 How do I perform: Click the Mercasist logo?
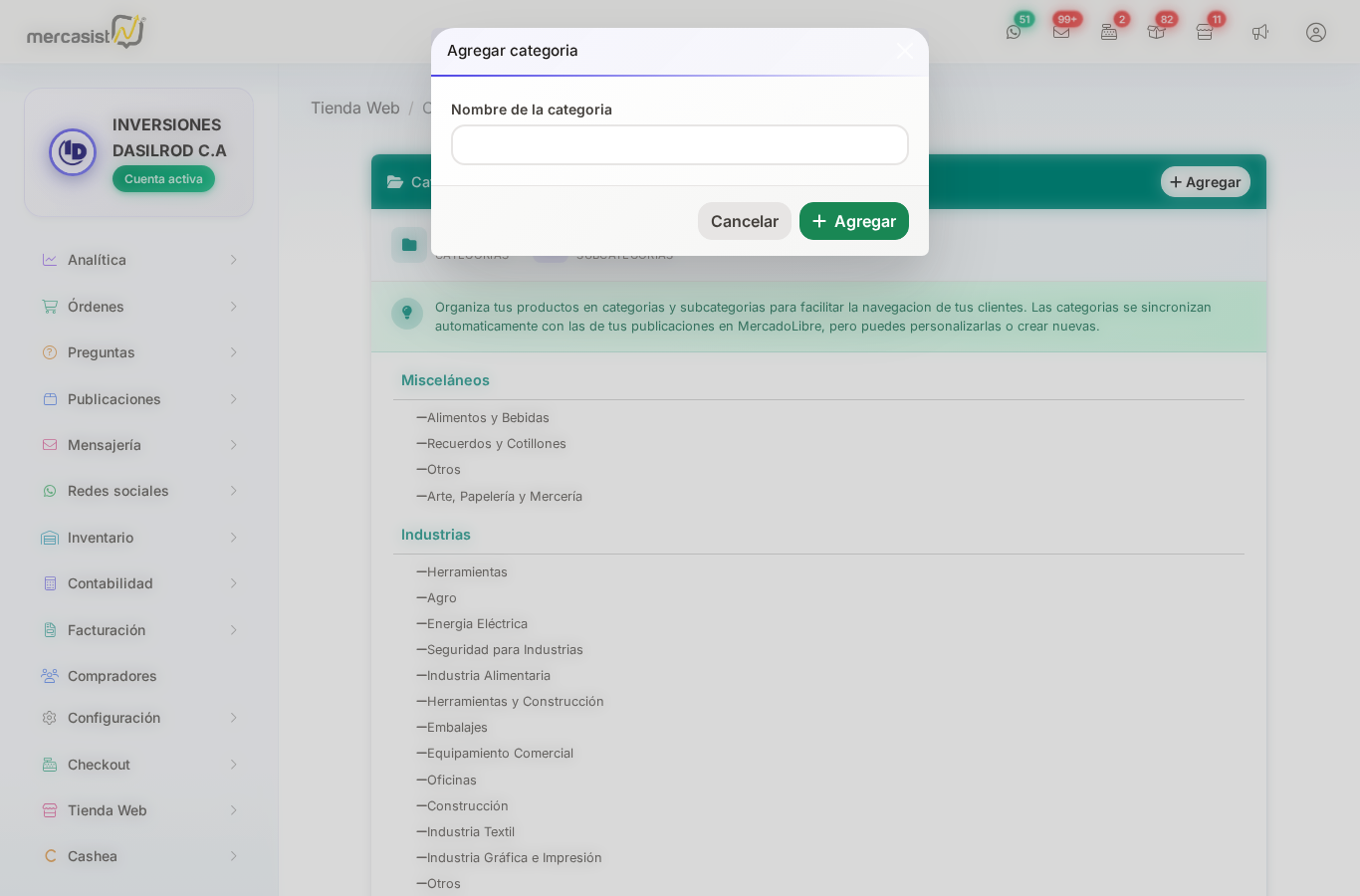point(86,32)
